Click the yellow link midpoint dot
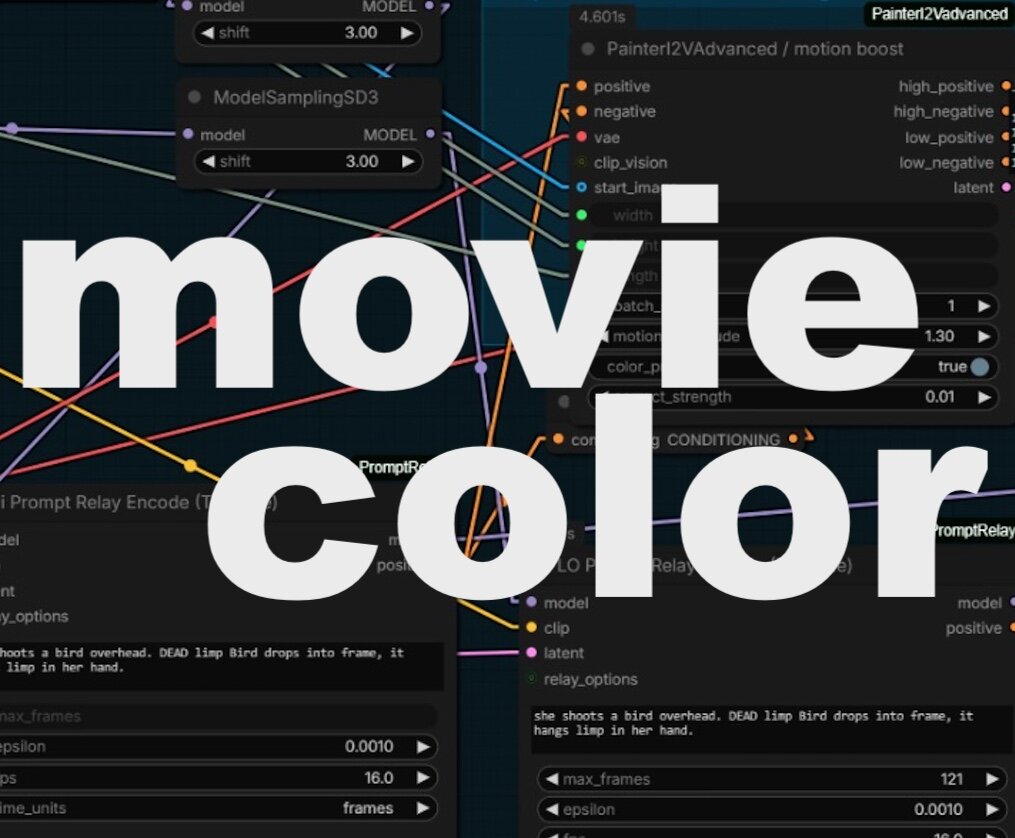The height and width of the screenshot is (838, 1015). pyautogui.click(x=190, y=466)
